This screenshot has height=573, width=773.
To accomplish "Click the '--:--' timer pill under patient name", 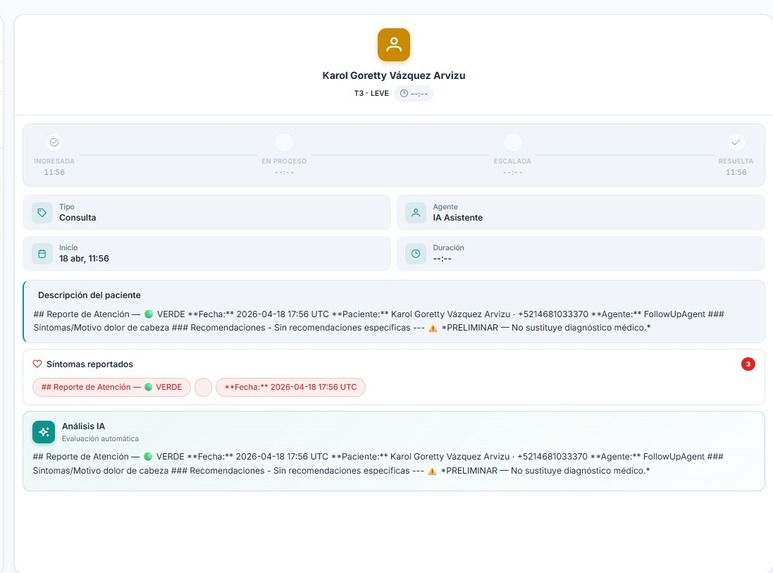I will point(413,93).
